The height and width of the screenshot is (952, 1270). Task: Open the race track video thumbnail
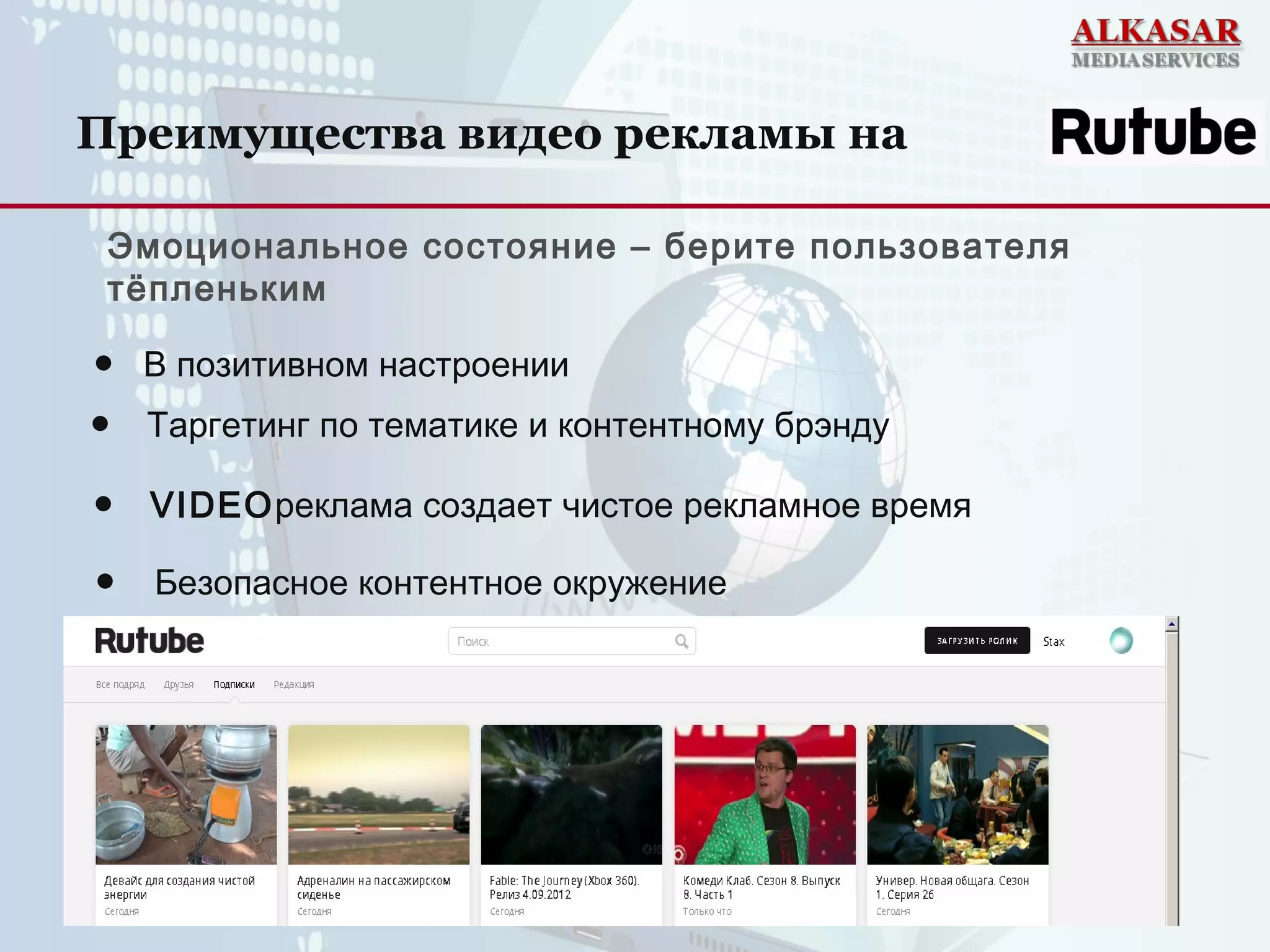click(x=379, y=795)
